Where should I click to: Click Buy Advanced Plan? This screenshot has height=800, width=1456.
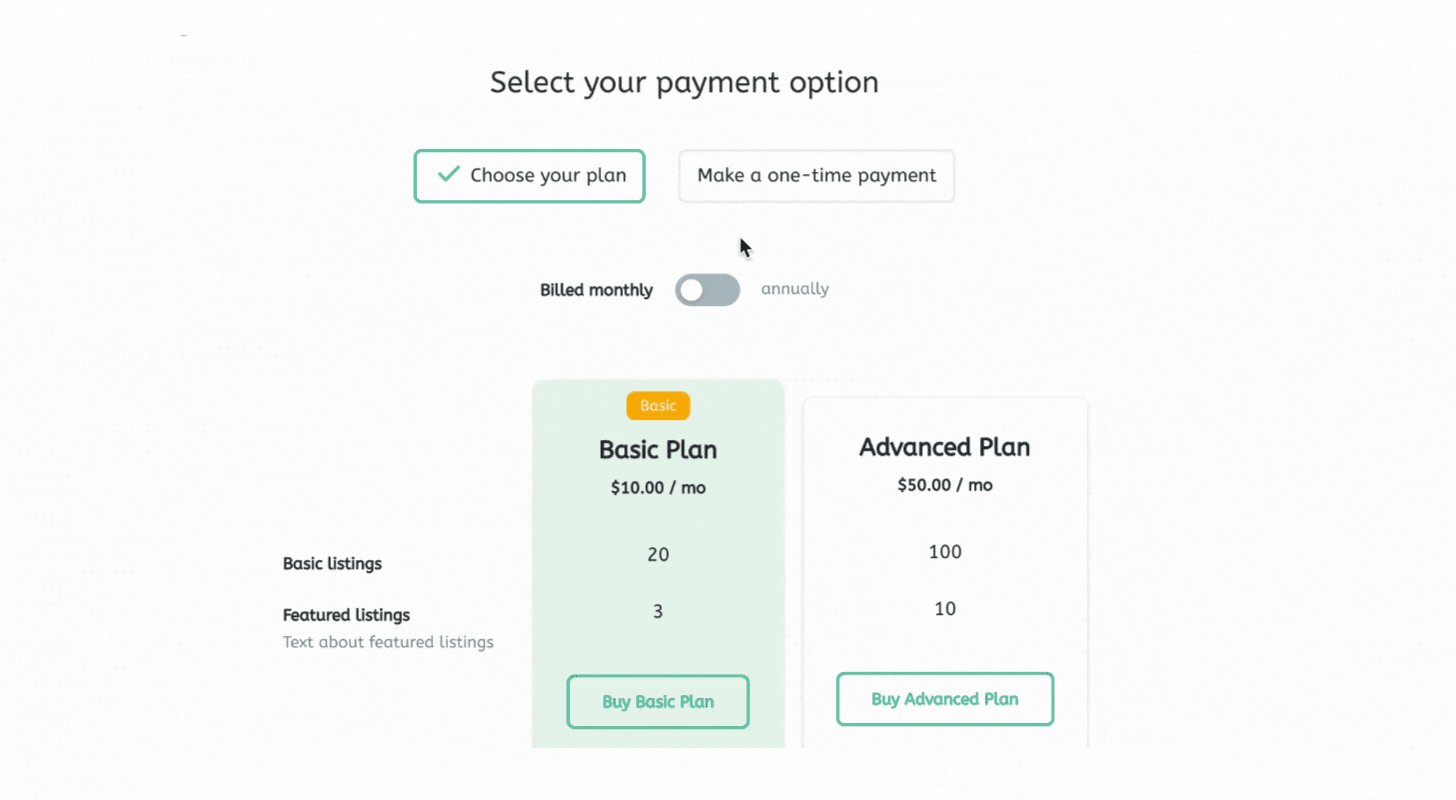point(944,699)
